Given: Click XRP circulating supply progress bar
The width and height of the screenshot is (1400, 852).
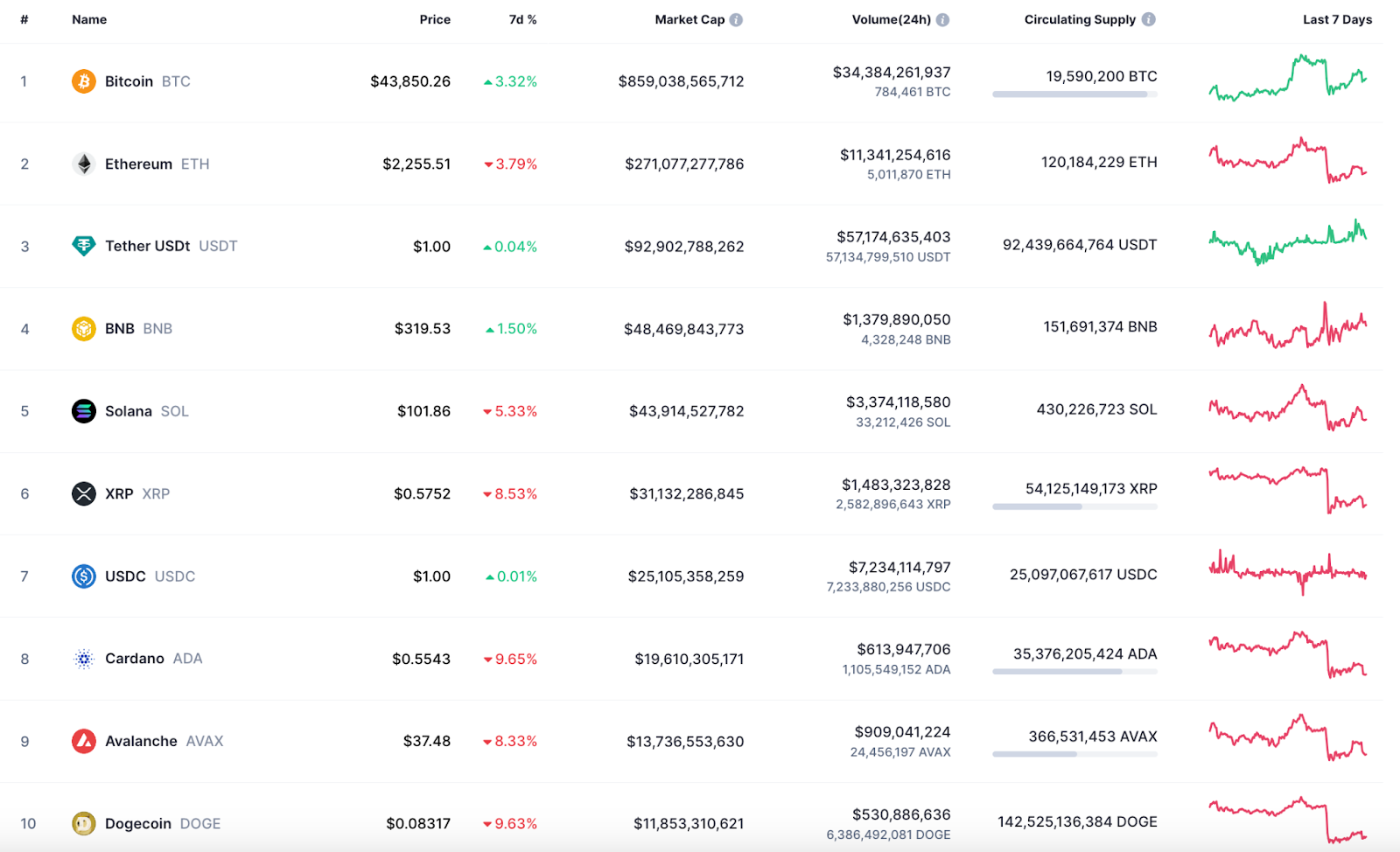Looking at the screenshot, I should click(1074, 506).
